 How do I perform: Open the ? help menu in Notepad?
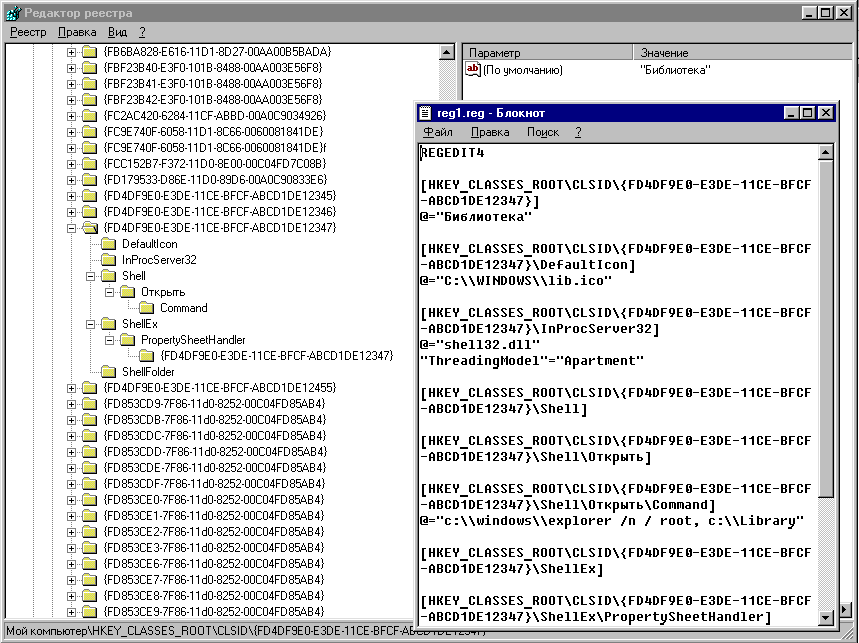click(x=578, y=132)
